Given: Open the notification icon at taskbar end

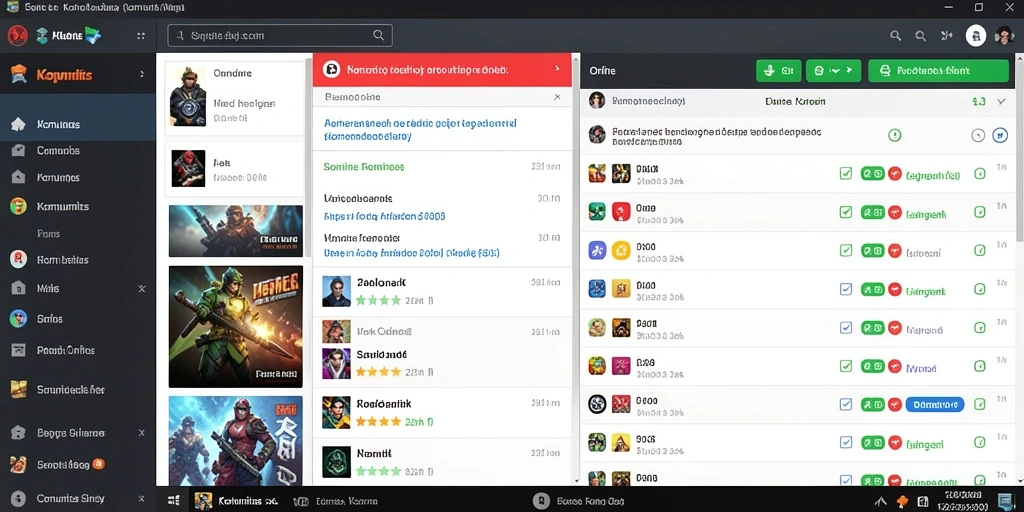Looking at the screenshot, I should tap(1005, 501).
